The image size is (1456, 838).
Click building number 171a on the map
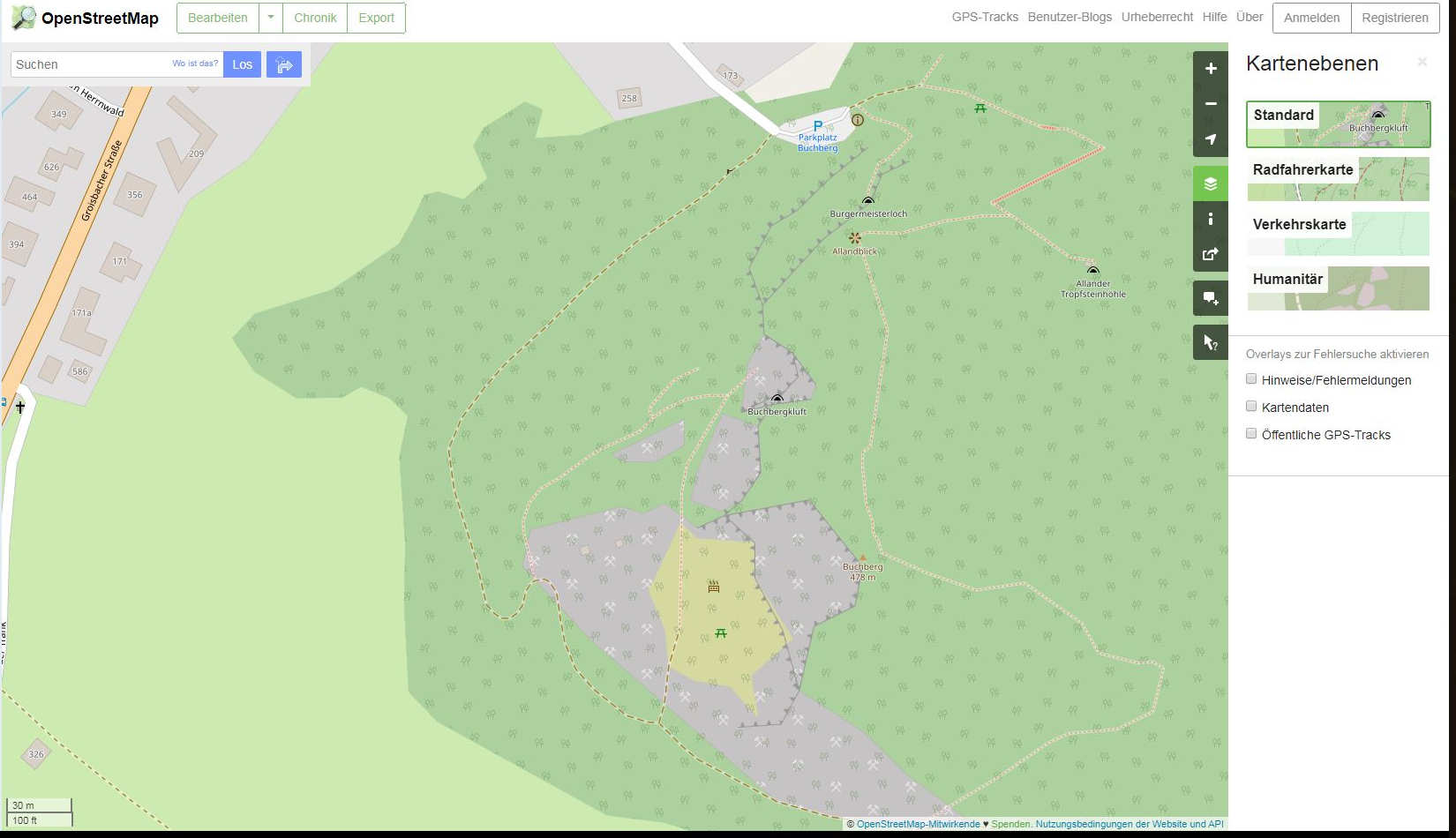(81, 313)
